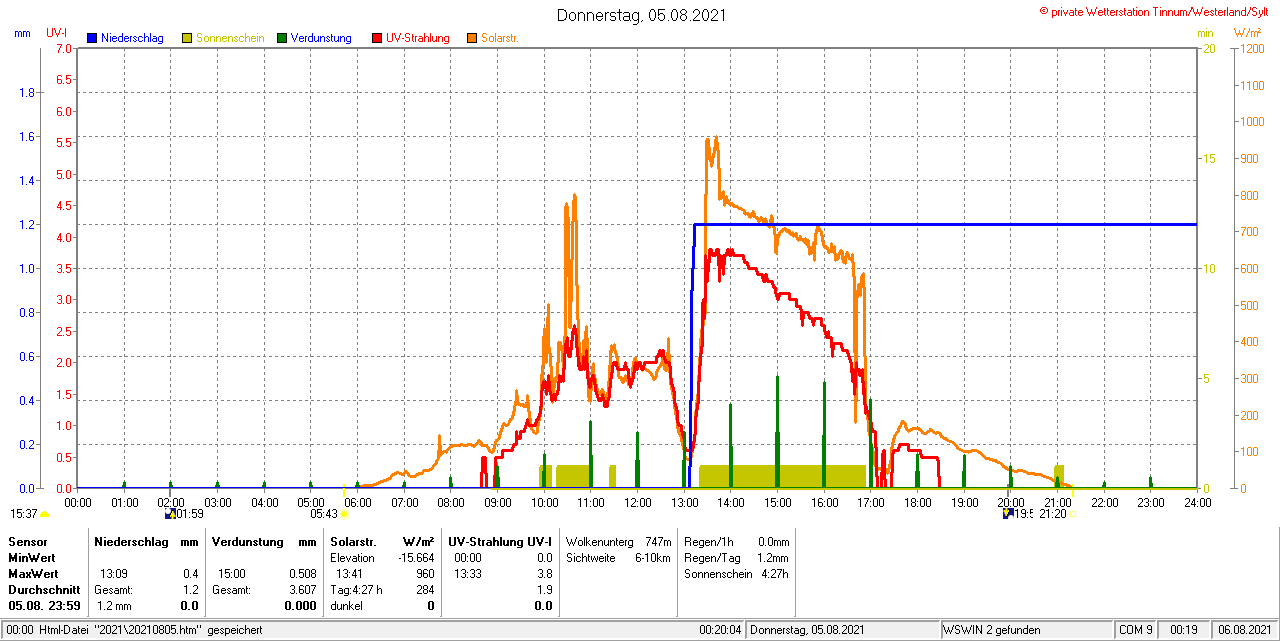Click the 24:00 x-axis time label
This screenshot has height=641, width=1280.
(1198, 502)
